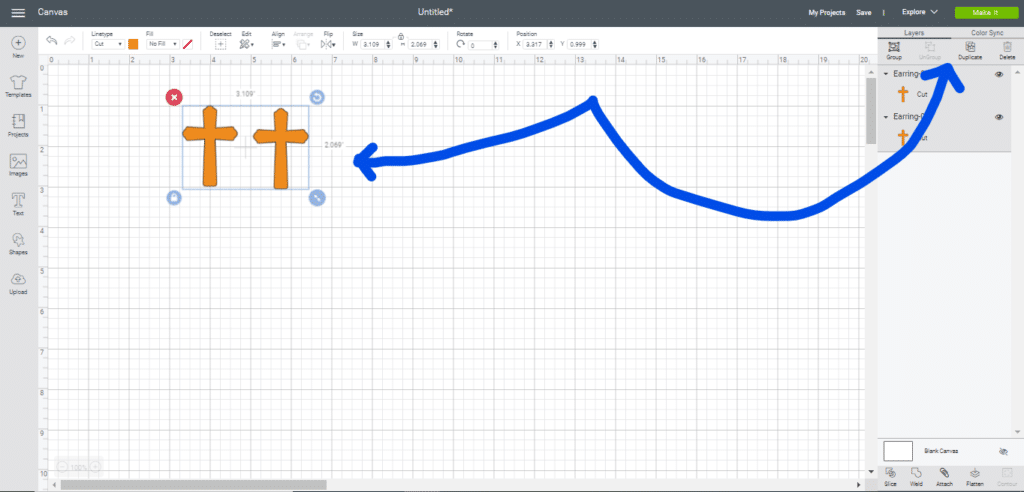Click the orange linetype color swatch
This screenshot has height=492, width=1024.
[x=133, y=44]
